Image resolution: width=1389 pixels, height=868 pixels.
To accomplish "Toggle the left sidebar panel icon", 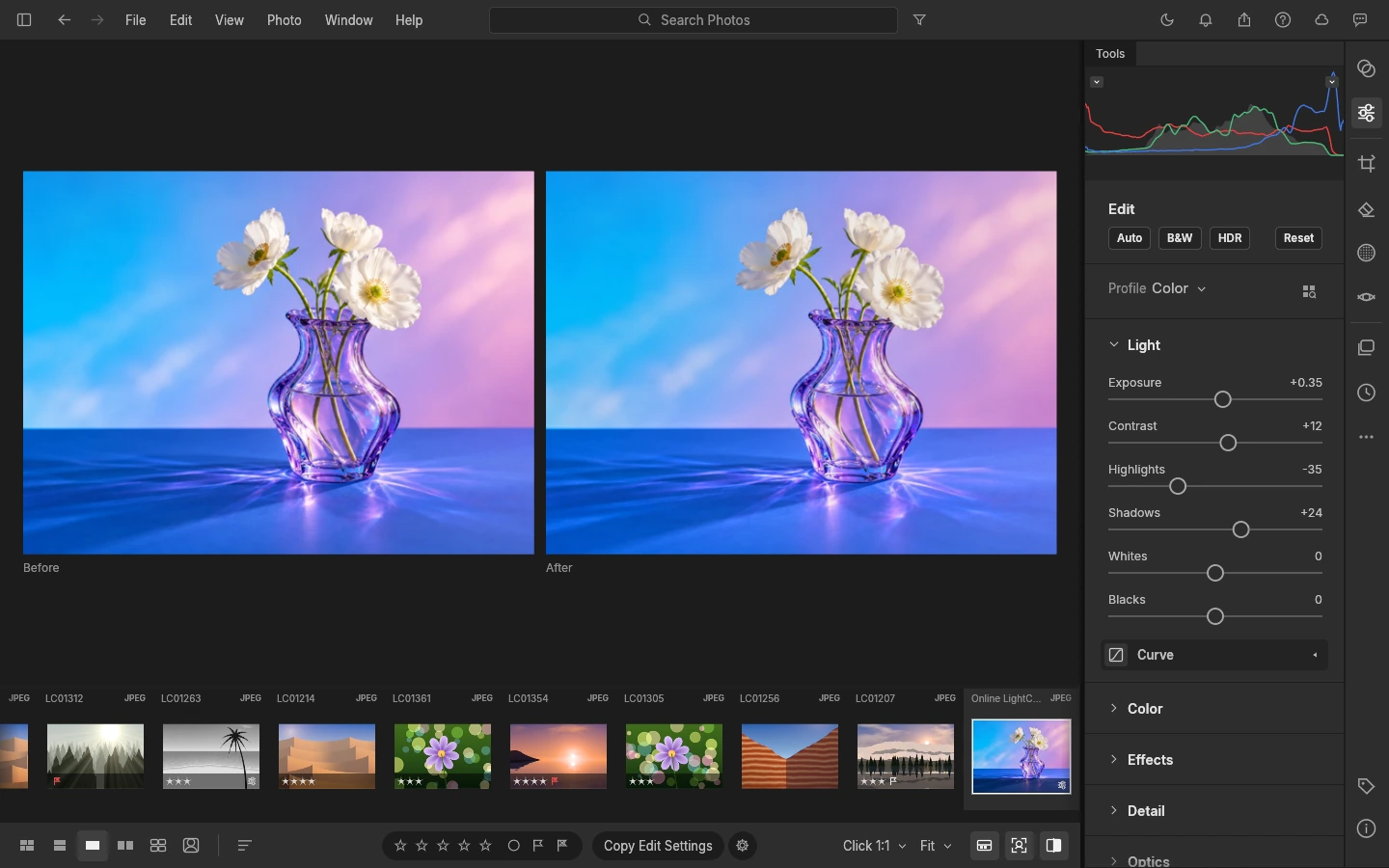I will tap(24, 19).
